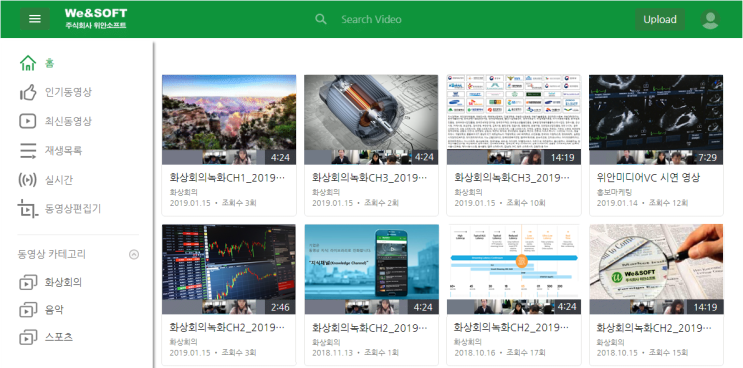Open the stock chart video thumbnail

[x=229, y=269]
